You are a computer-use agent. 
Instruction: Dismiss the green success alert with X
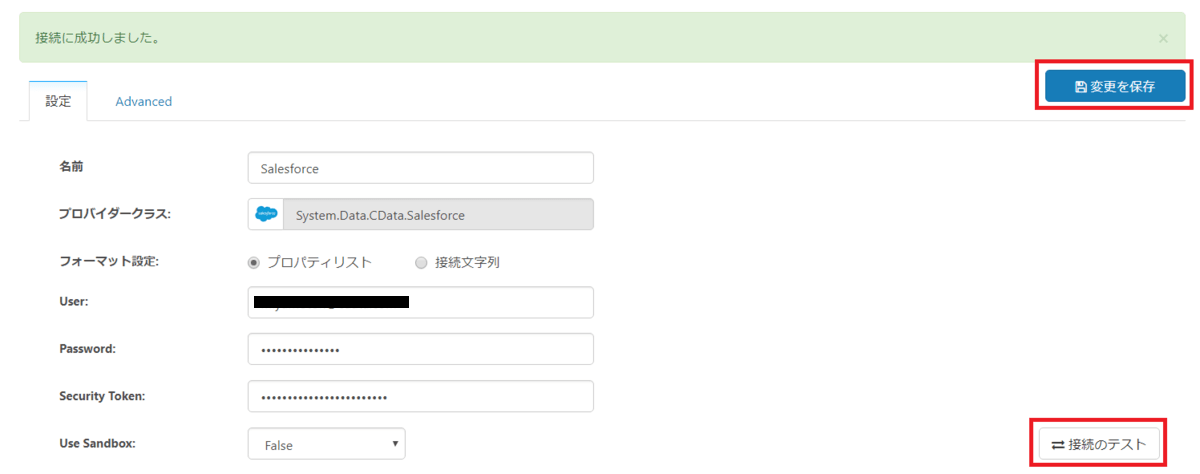point(1163,38)
